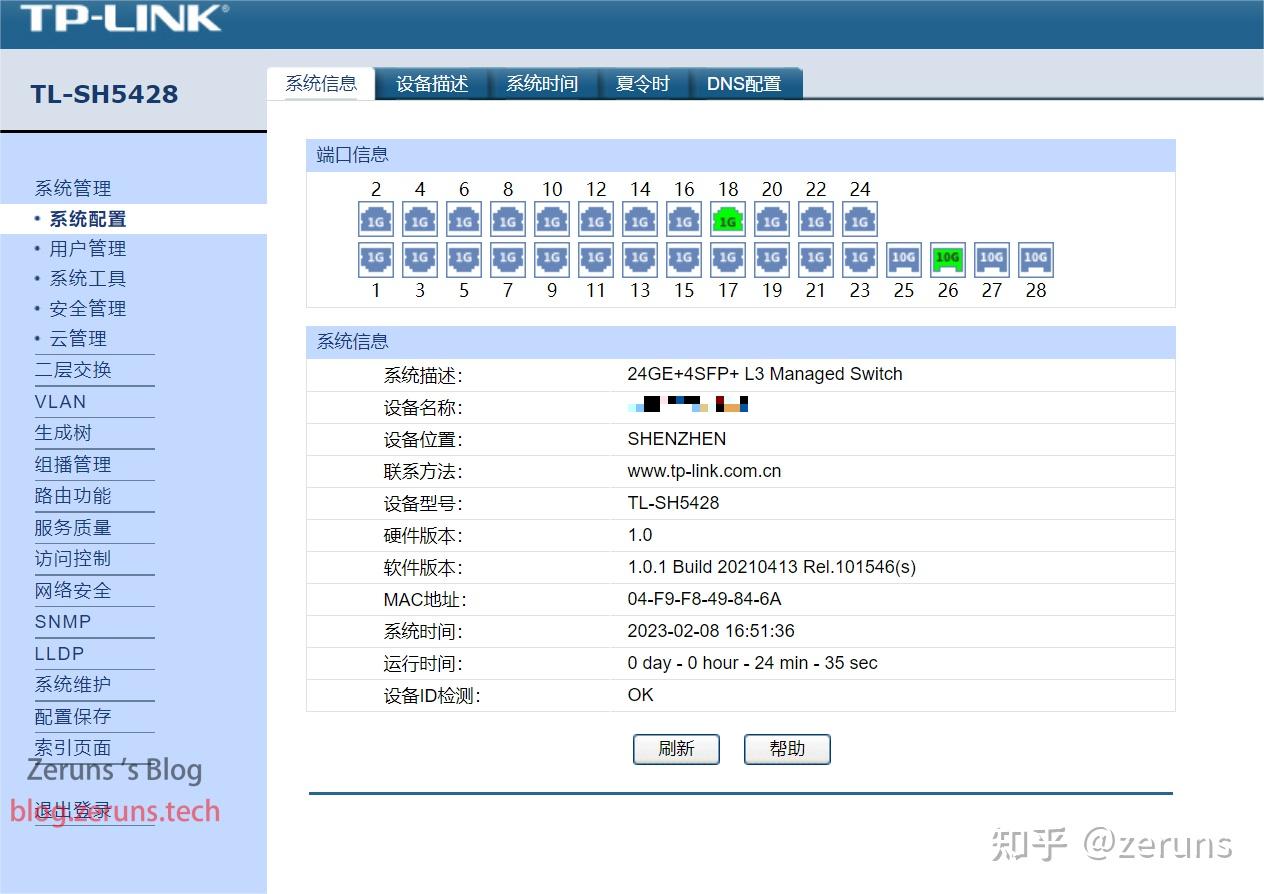Viewport: 1264px width, 894px height.
Task: Click port 20 icon
Action: (772, 219)
